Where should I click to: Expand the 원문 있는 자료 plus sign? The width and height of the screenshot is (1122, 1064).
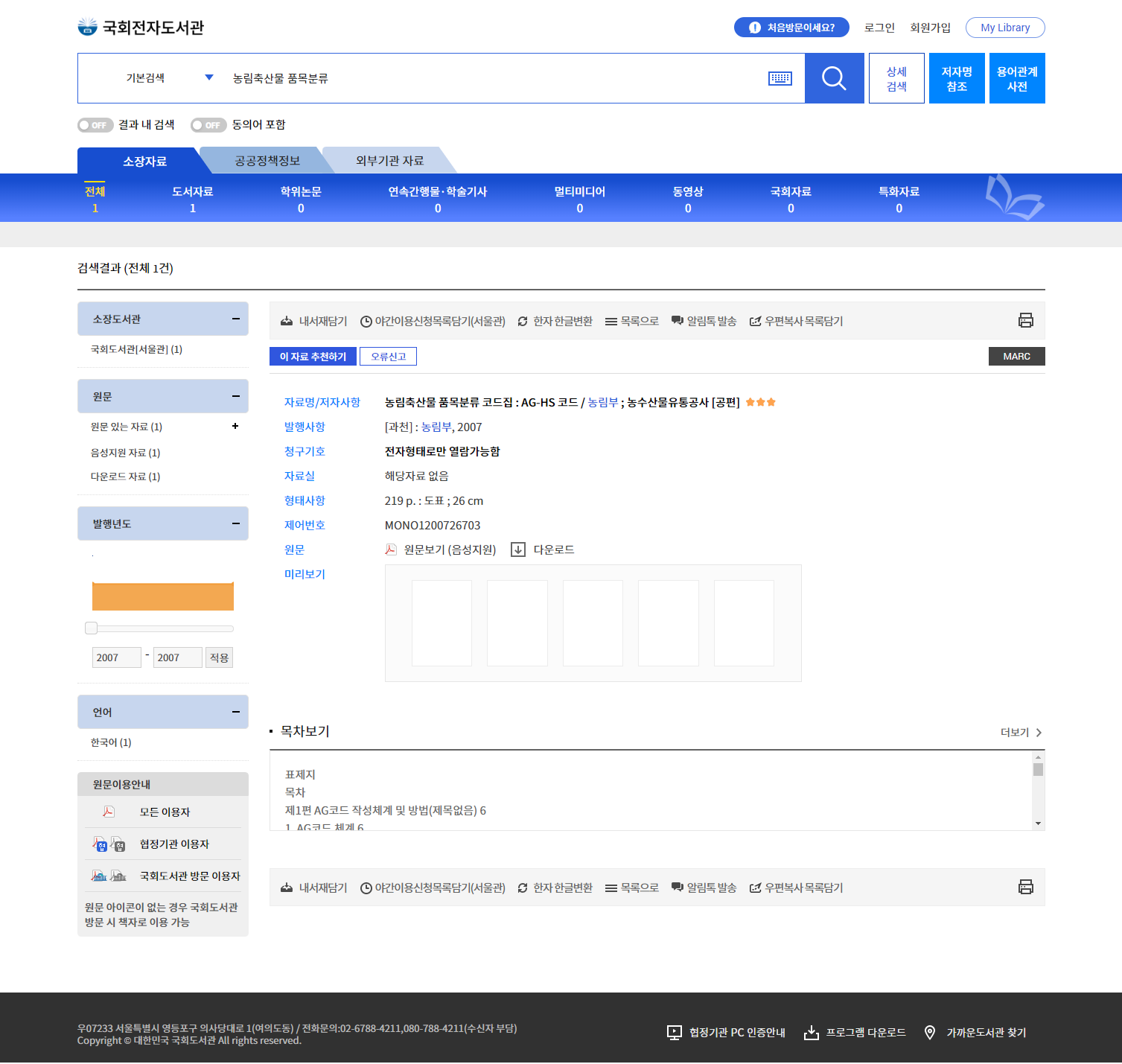[235, 426]
